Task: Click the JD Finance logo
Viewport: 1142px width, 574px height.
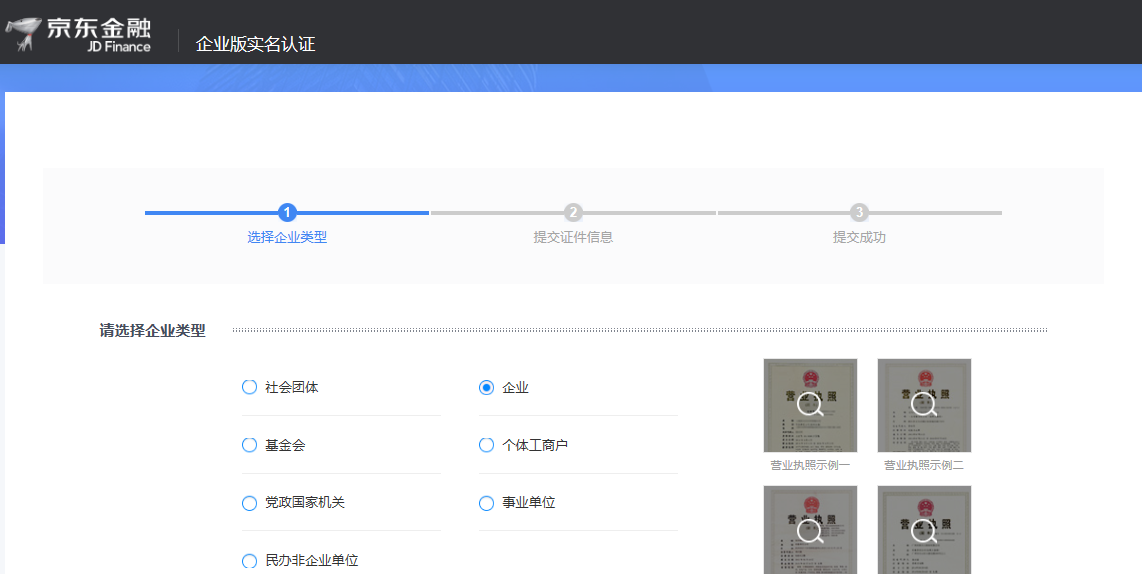Action: (78, 33)
